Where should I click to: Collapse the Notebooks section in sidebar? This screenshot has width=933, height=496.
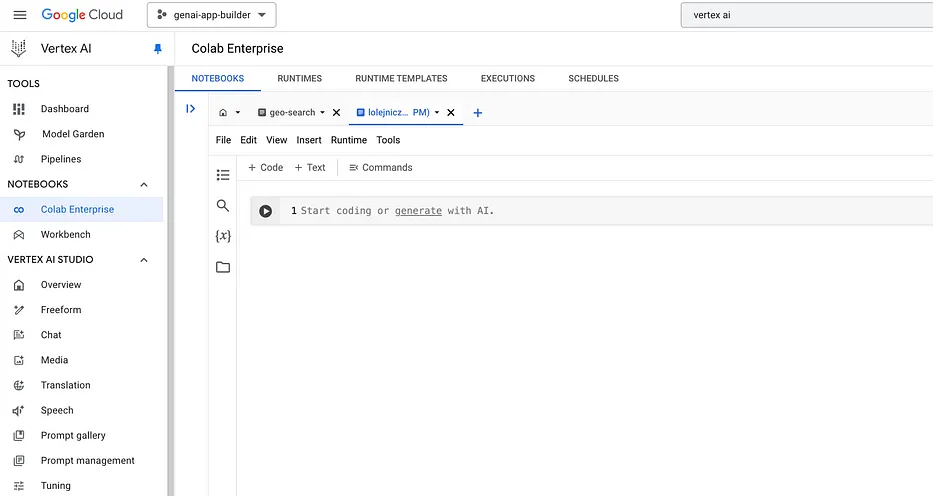point(143,185)
